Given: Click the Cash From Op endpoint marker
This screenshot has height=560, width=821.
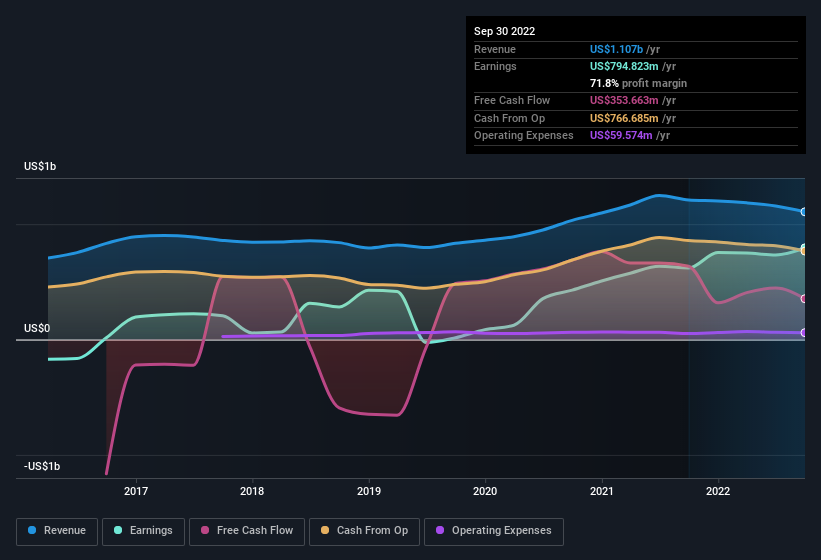Looking at the screenshot, I should click(804, 251).
